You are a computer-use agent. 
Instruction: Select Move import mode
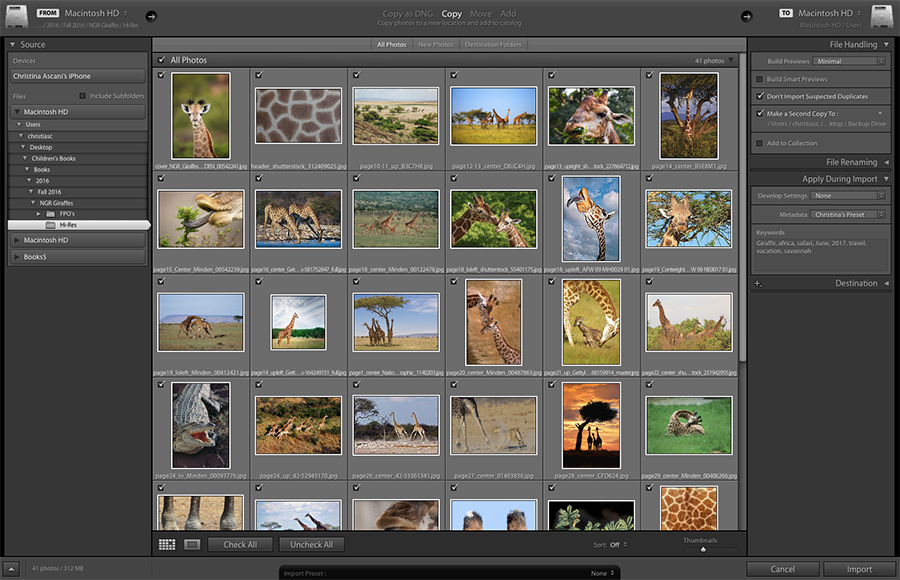tap(480, 13)
